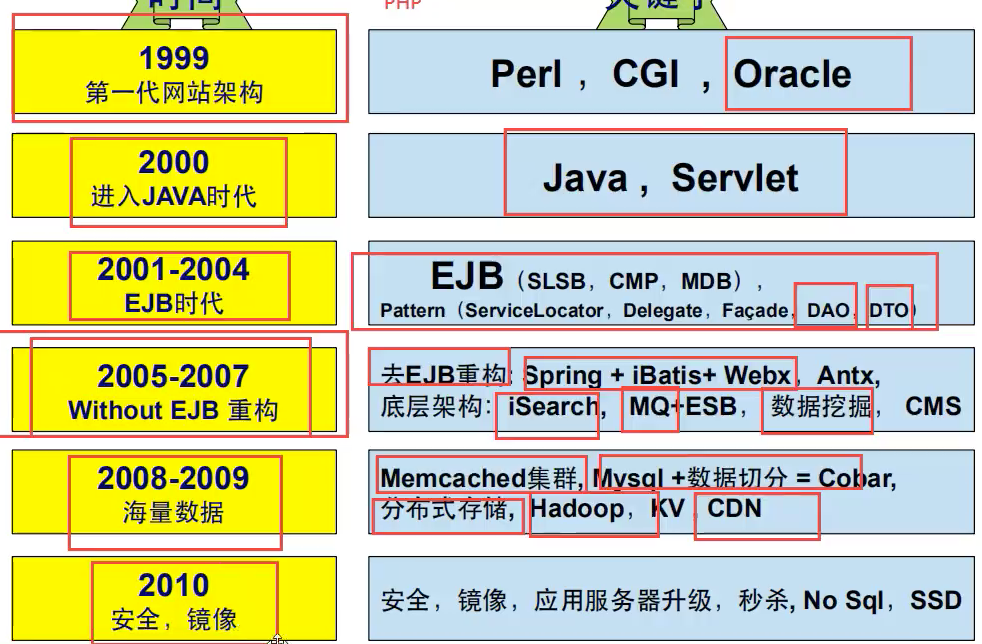This screenshot has height=644, width=982.
Task: Click the large EJB heading text
Action: (x=467, y=276)
